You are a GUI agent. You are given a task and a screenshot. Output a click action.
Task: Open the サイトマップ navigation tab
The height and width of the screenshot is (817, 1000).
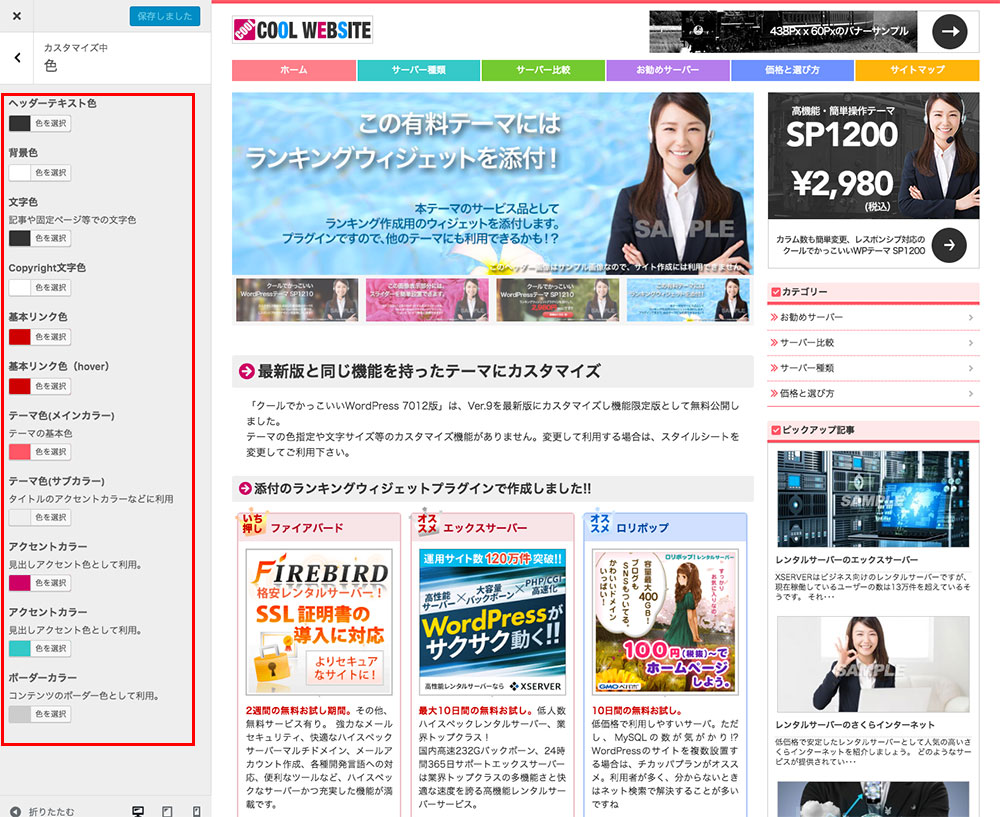pyautogui.click(x=917, y=70)
